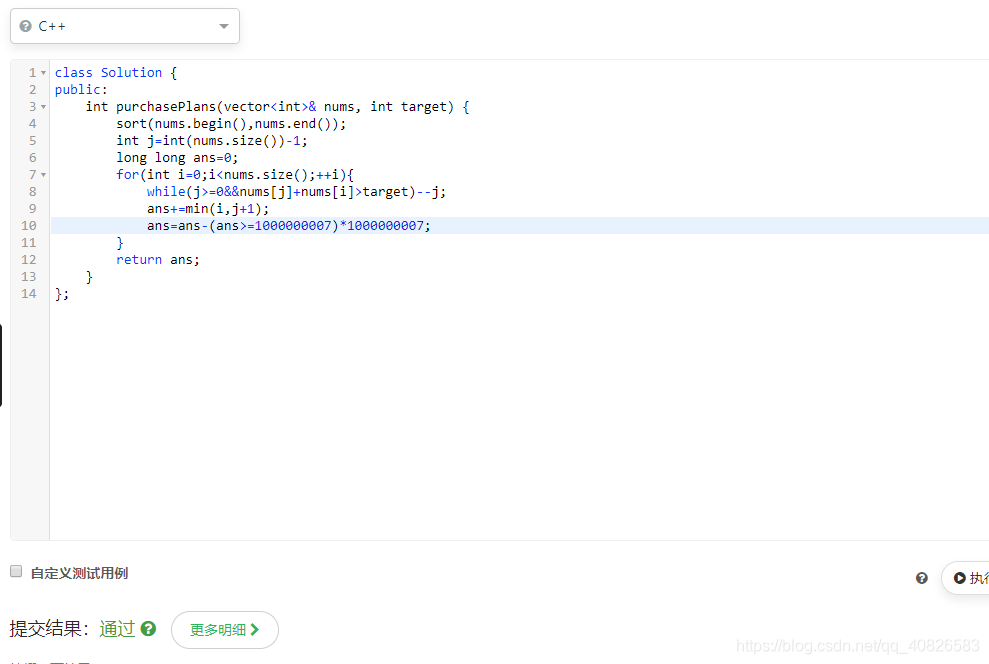The image size is (989, 664).
Task: Click the help icon beside C++
Action: coord(25,26)
